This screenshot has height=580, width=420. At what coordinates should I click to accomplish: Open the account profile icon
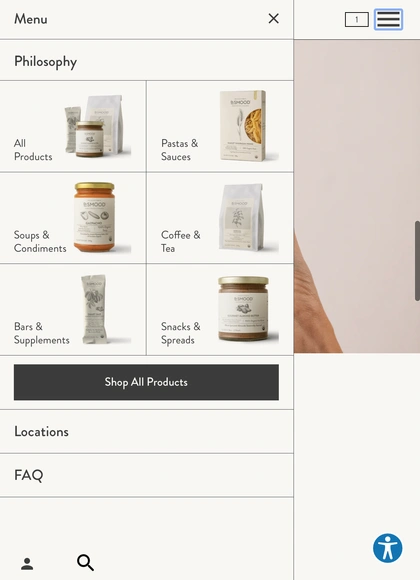point(27,563)
